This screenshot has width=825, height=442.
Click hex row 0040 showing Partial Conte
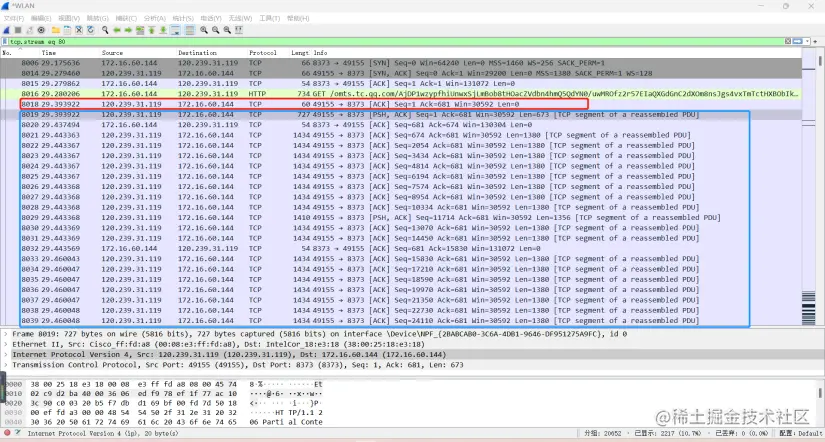click(x=163, y=422)
